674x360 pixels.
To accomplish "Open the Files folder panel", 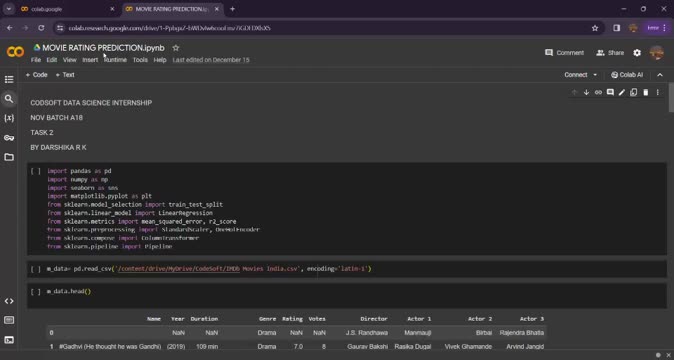I will (x=9, y=157).
